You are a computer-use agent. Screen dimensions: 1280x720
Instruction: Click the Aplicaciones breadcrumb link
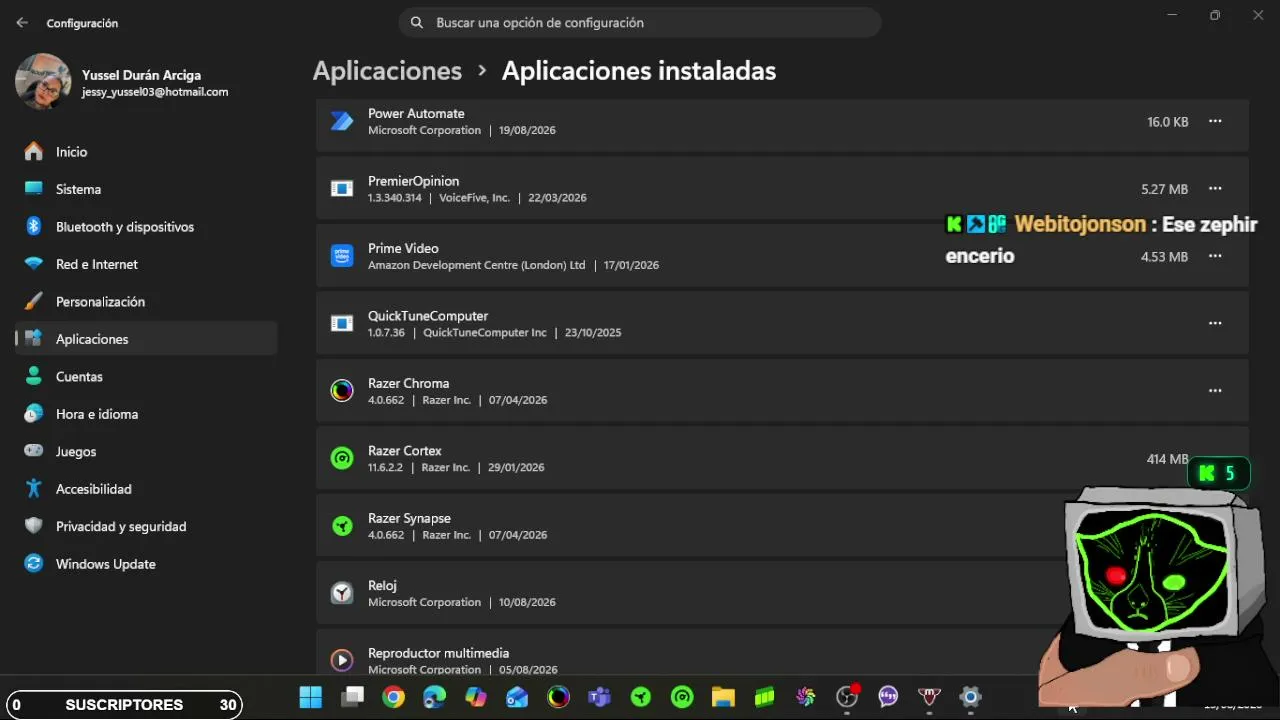coord(387,71)
